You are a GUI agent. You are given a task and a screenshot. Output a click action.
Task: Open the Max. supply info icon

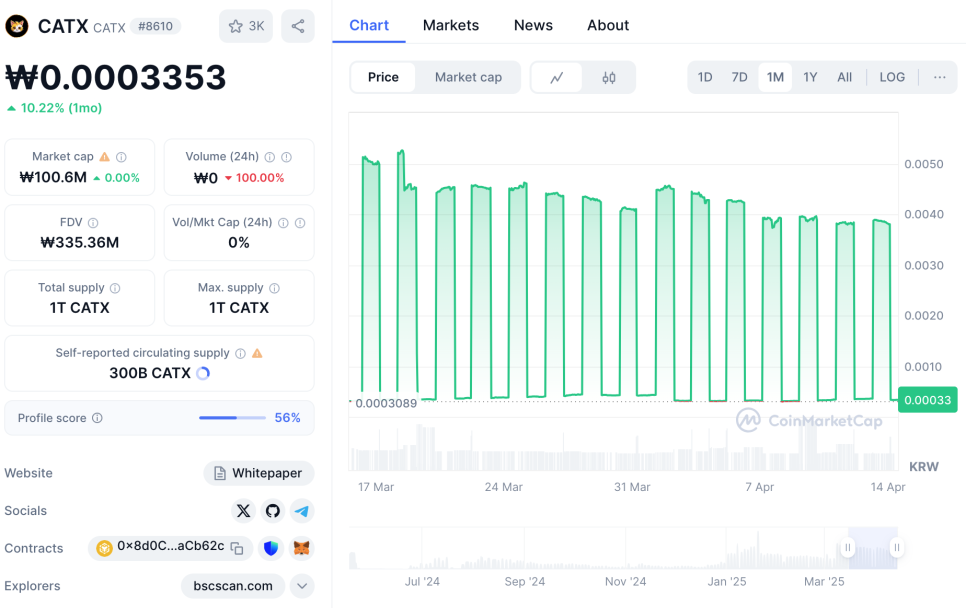(x=274, y=288)
